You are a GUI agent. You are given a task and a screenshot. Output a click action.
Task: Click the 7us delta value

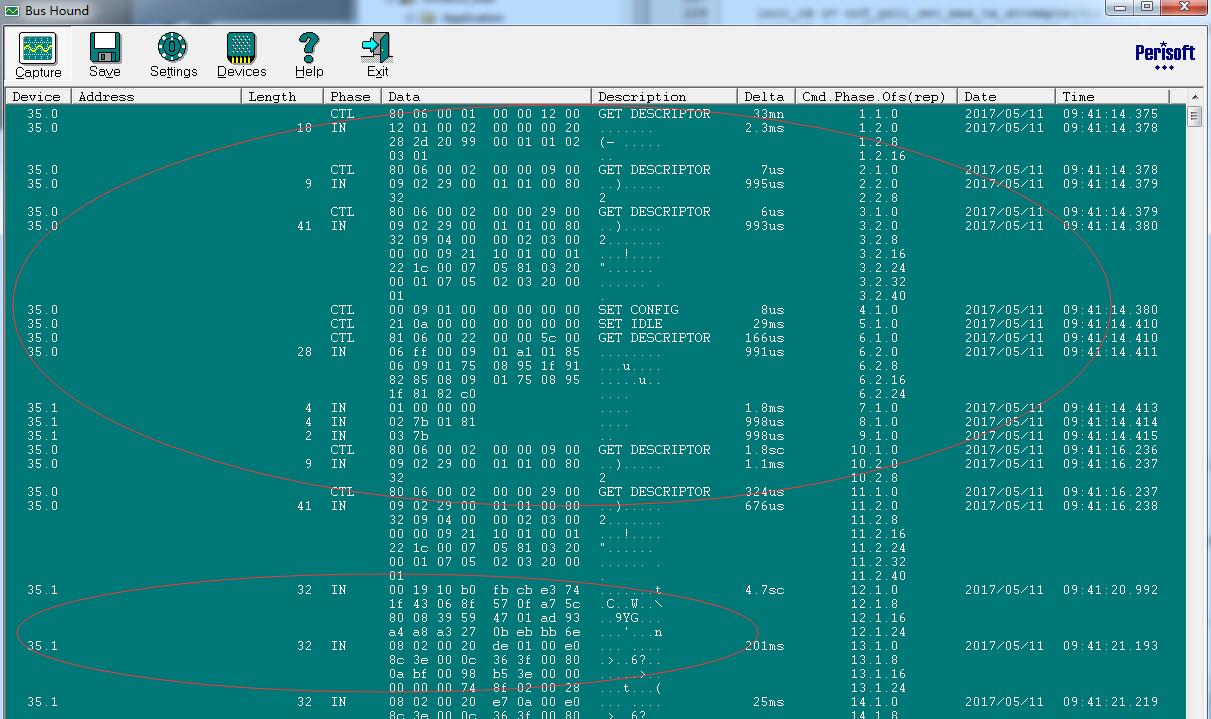click(x=772, y=170)
